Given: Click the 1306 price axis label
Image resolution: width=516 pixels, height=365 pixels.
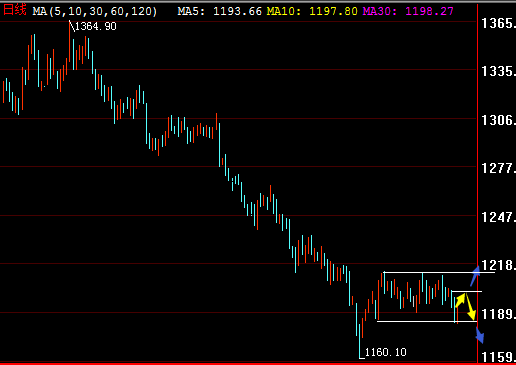Looking at the screenshot, I should tap(498, 120).
